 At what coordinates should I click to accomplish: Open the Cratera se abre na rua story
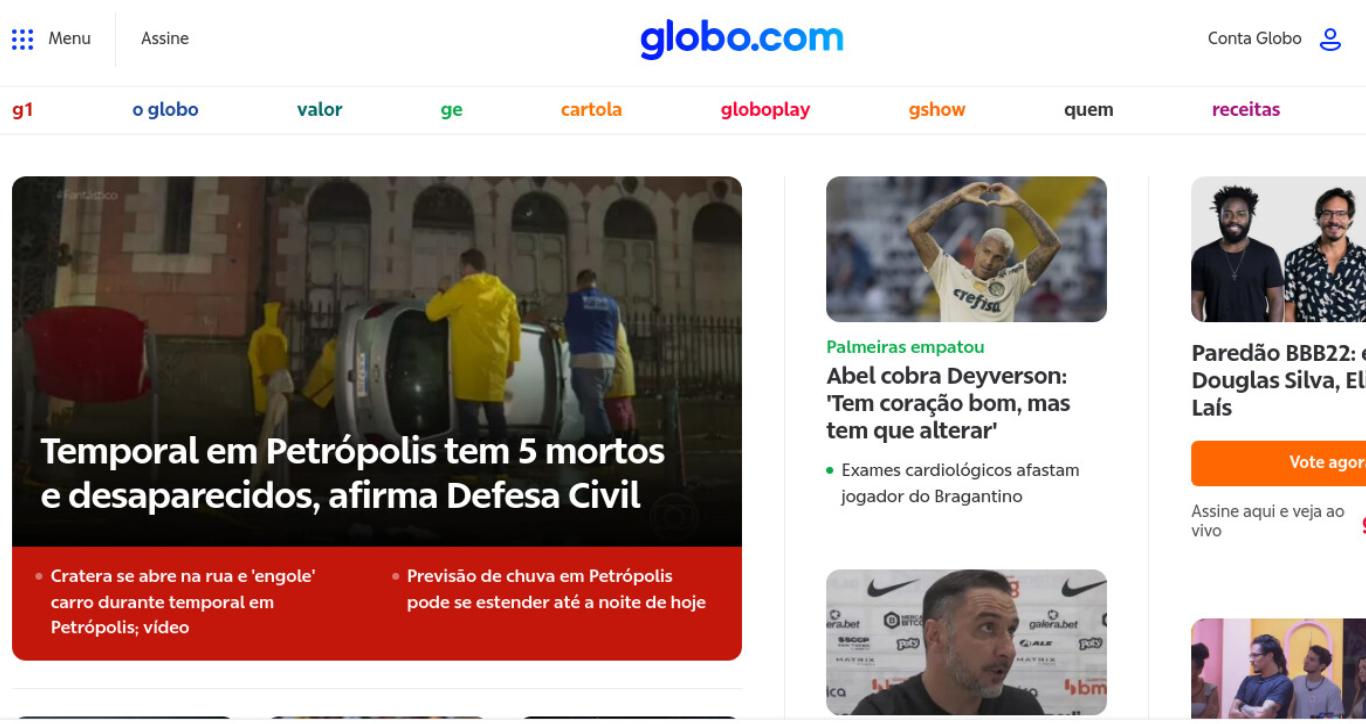183,602
